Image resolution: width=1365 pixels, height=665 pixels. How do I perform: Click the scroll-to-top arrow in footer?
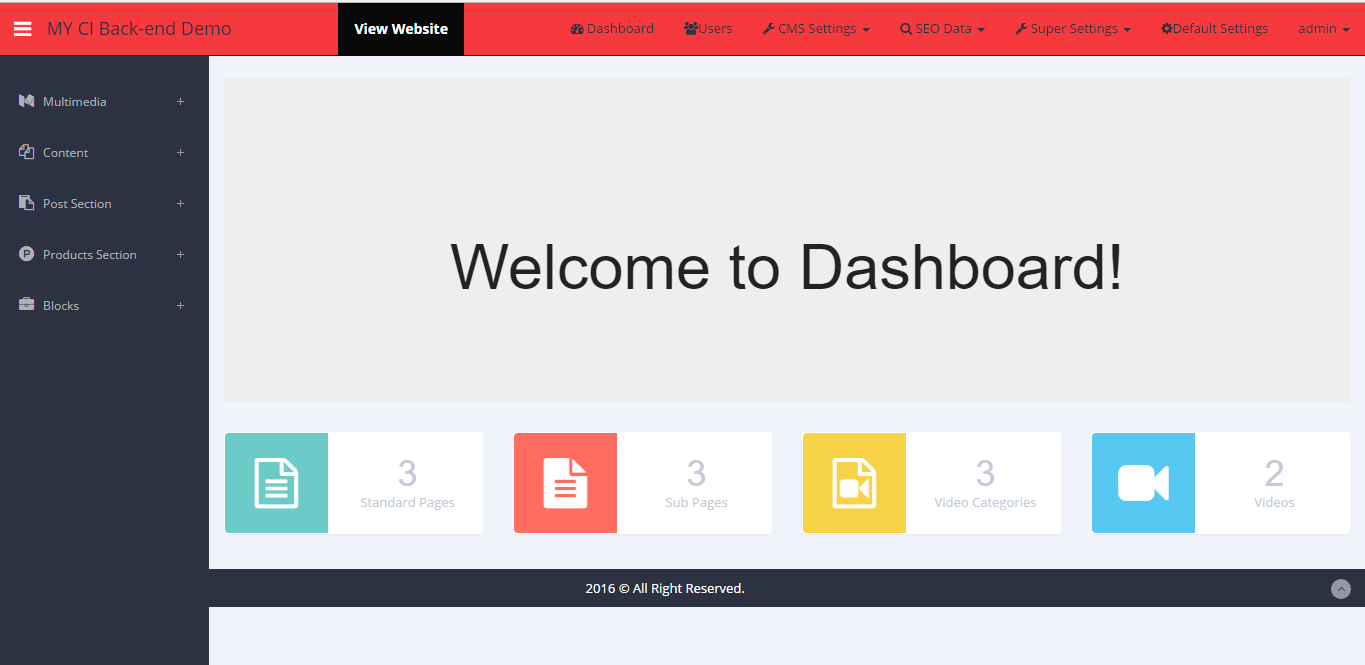click(1341, 589)
